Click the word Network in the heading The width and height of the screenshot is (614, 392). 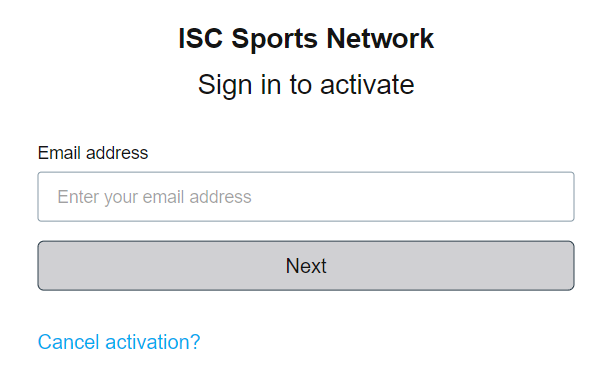[380, 38]
